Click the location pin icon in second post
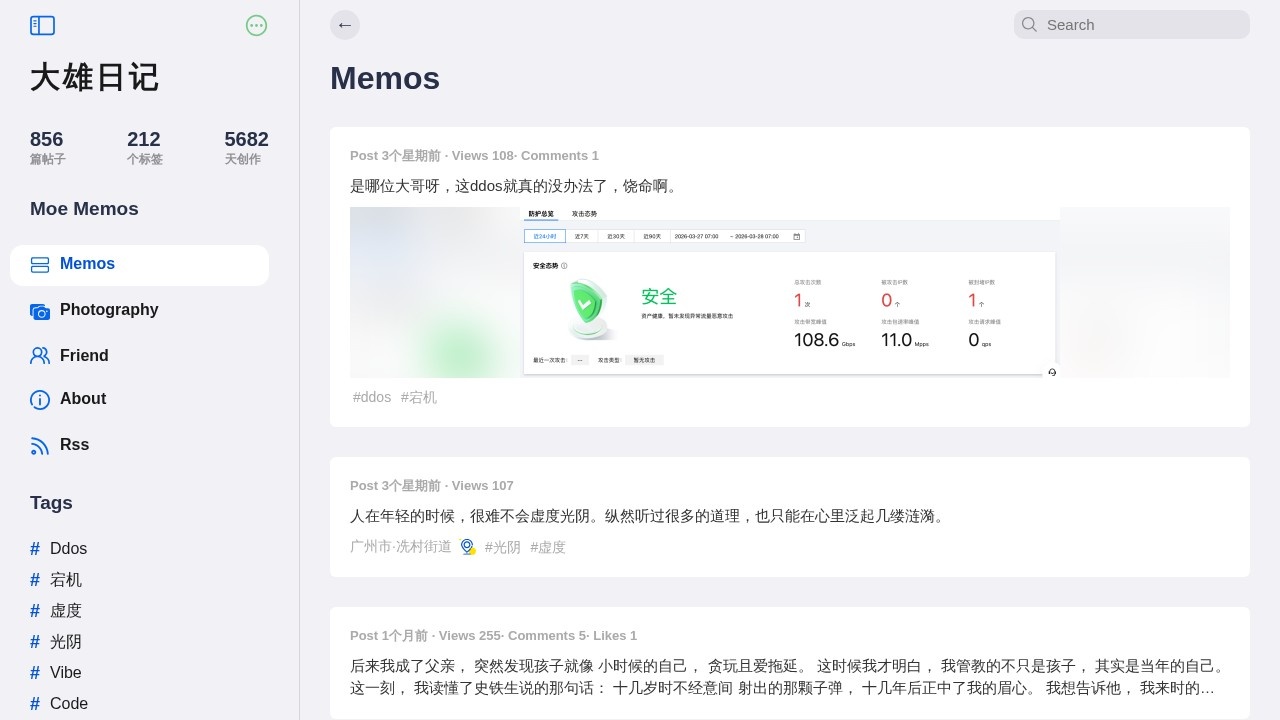Image resolution: width=1280 pixels, height=720 pixels. pyautogui.click(x=467, y=547)
